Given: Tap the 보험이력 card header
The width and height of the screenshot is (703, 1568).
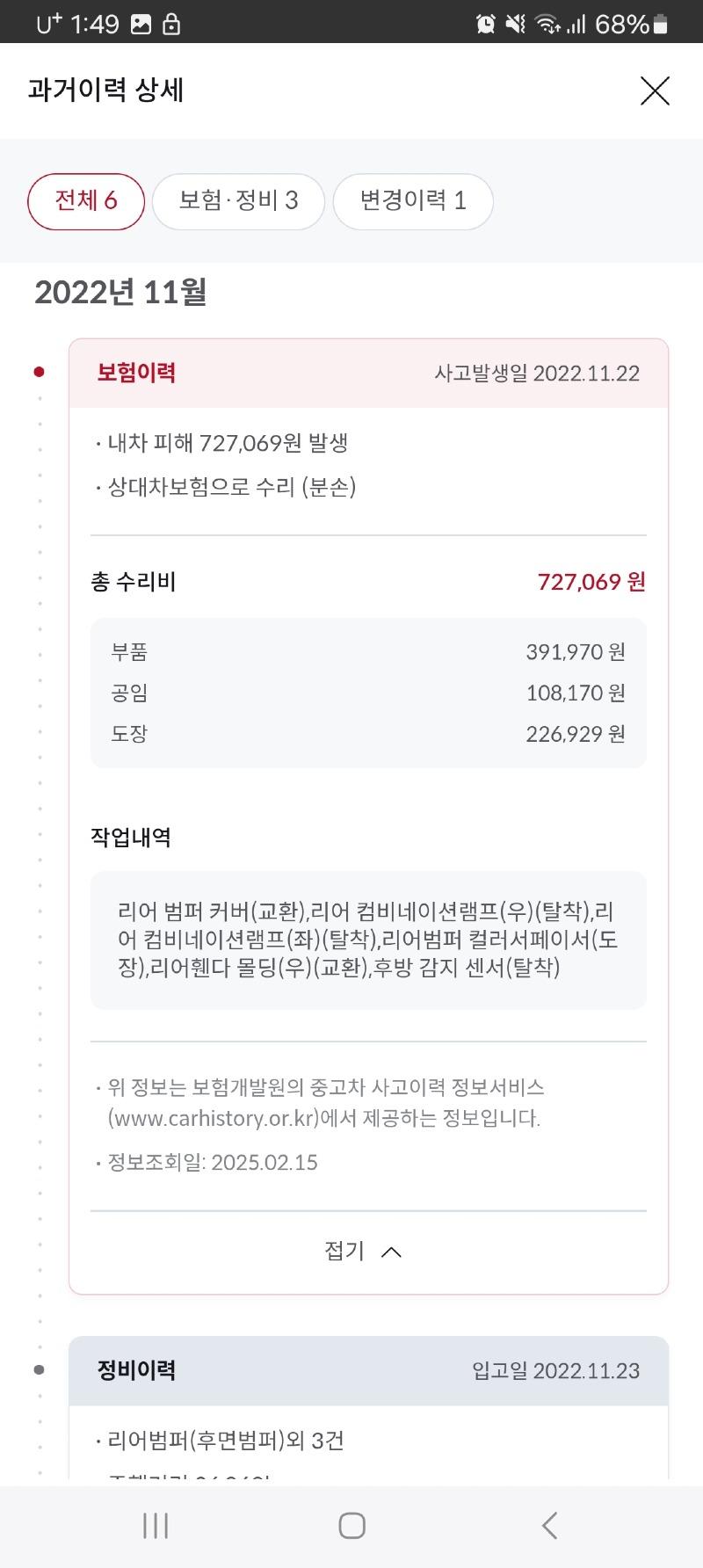Looking at the screenshot, I should click(368, 373).
